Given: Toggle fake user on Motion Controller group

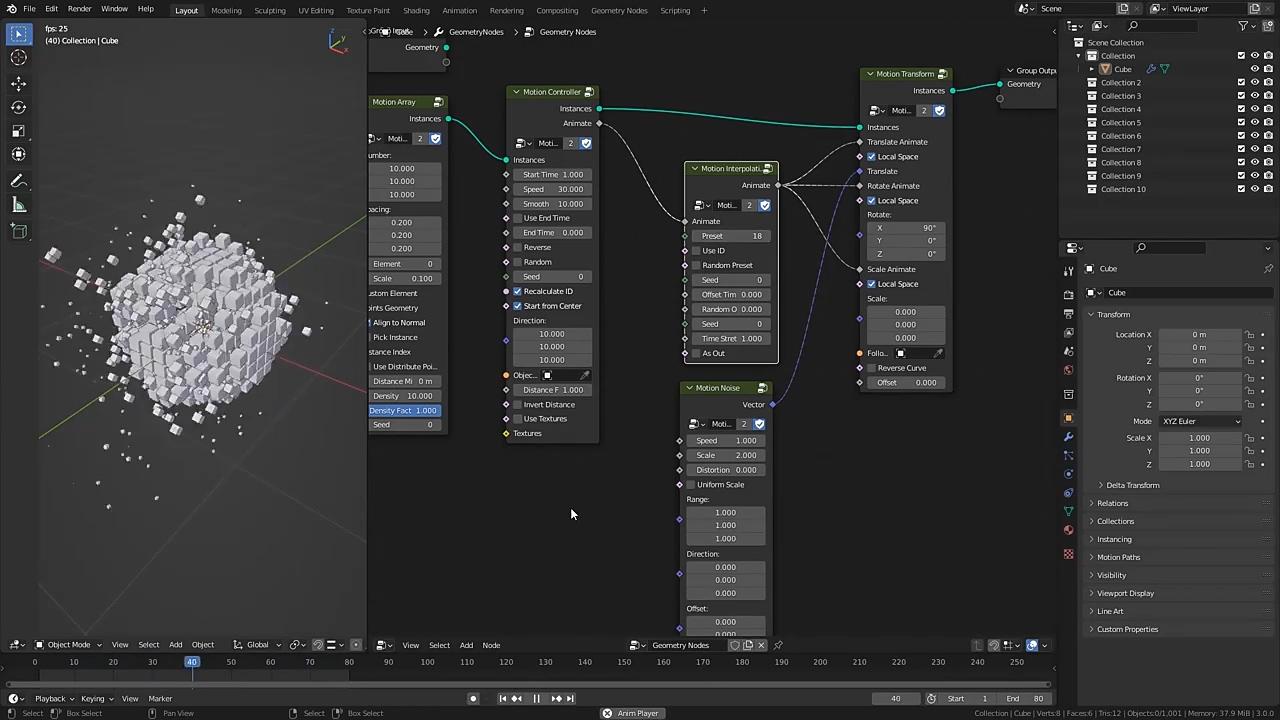Looking at the screenshot, I should 586,143.
